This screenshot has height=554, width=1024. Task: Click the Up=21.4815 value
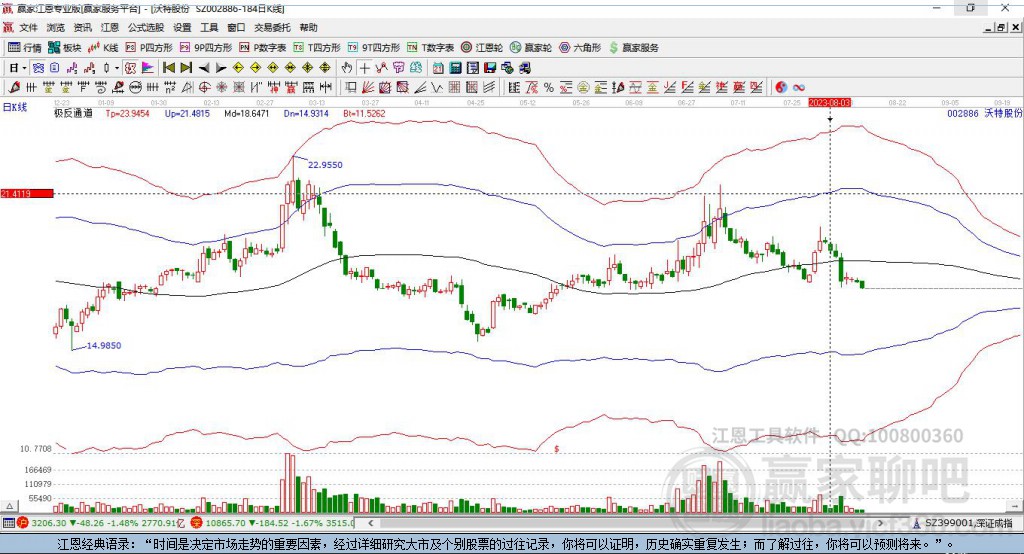(x=187, y=113)
